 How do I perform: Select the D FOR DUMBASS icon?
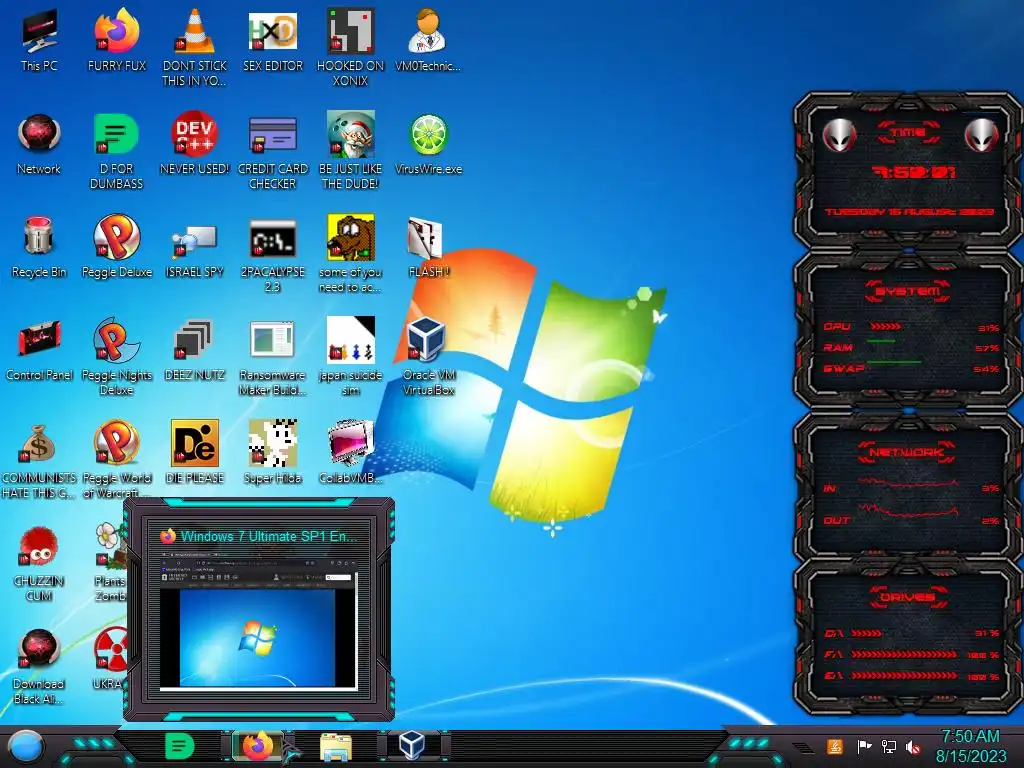(x=117, y=133)
